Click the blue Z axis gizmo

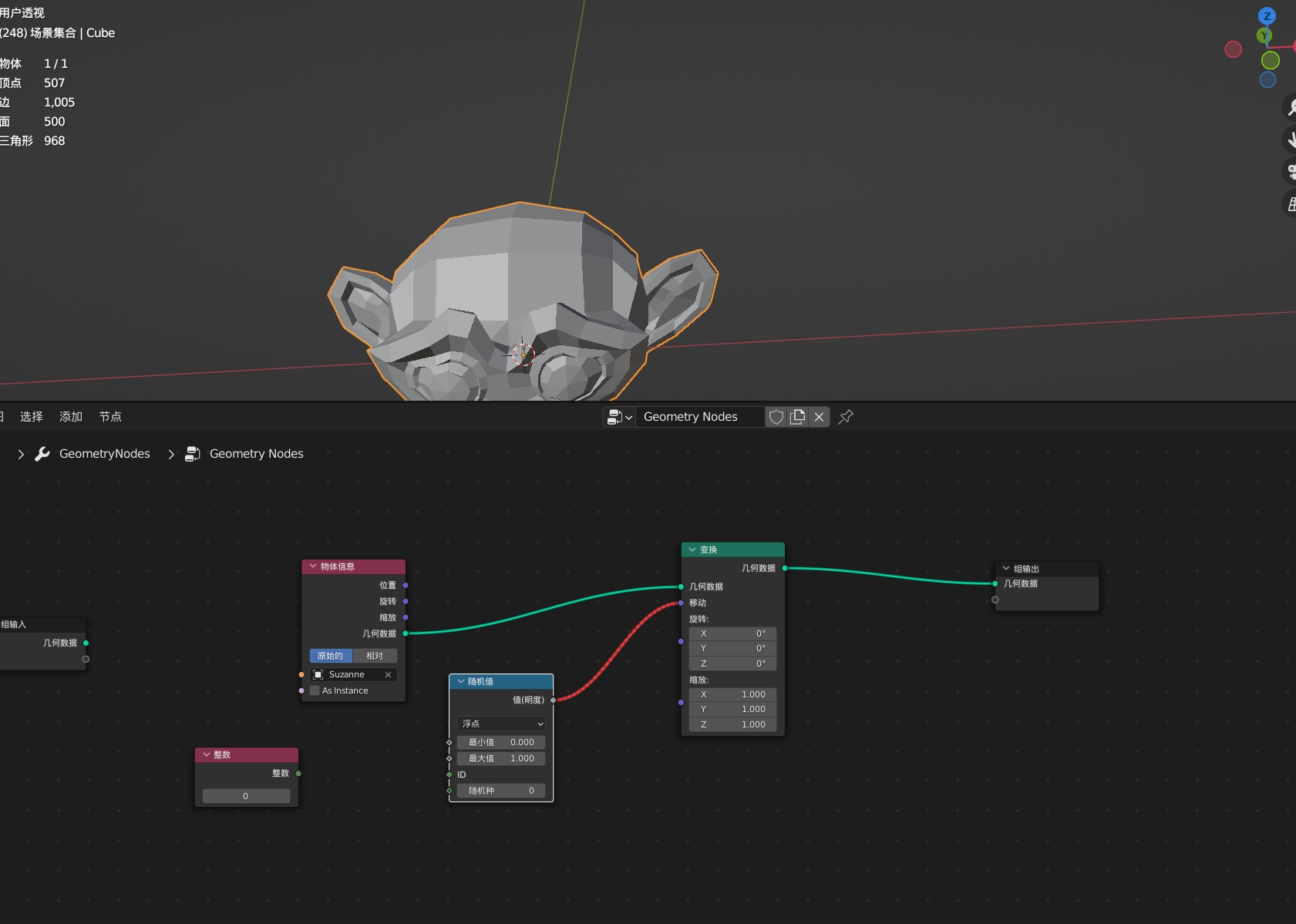1267,16
